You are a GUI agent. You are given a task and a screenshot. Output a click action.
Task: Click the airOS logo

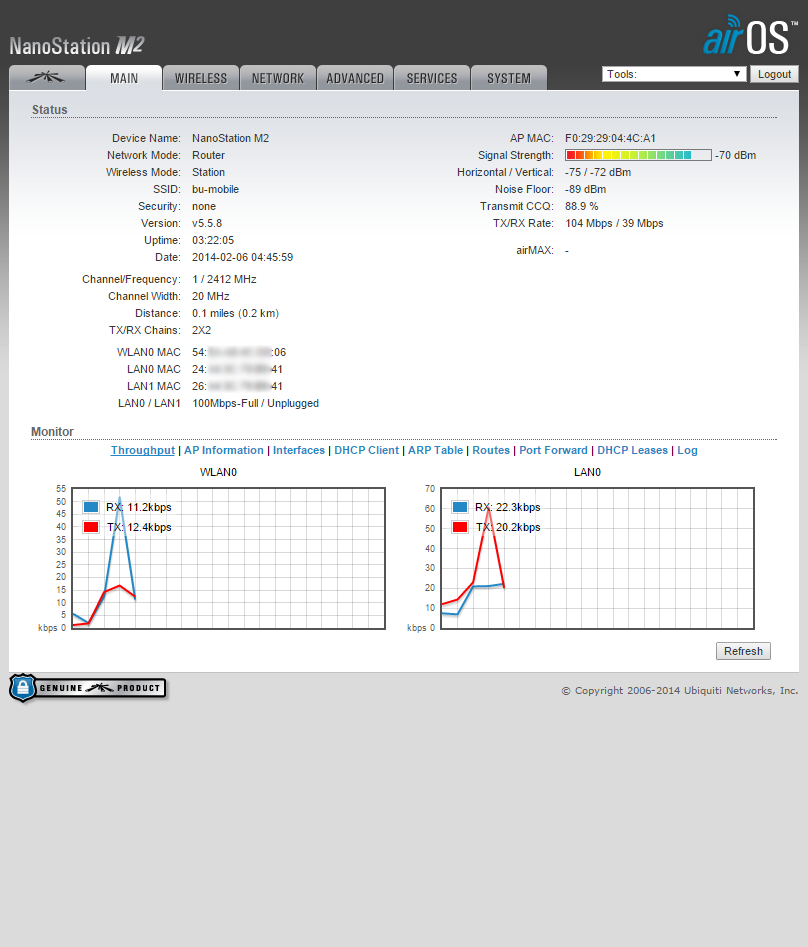(750, 35)
